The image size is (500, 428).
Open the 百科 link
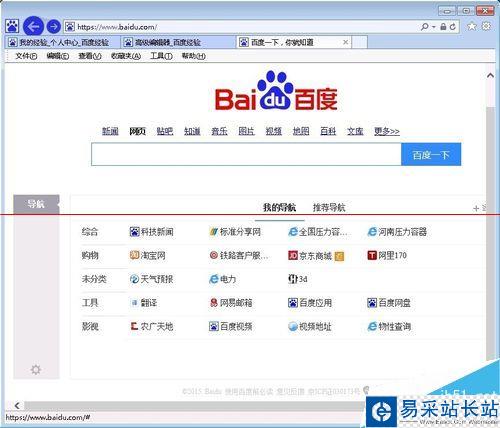pyautogui.click(x=328, y=131)
